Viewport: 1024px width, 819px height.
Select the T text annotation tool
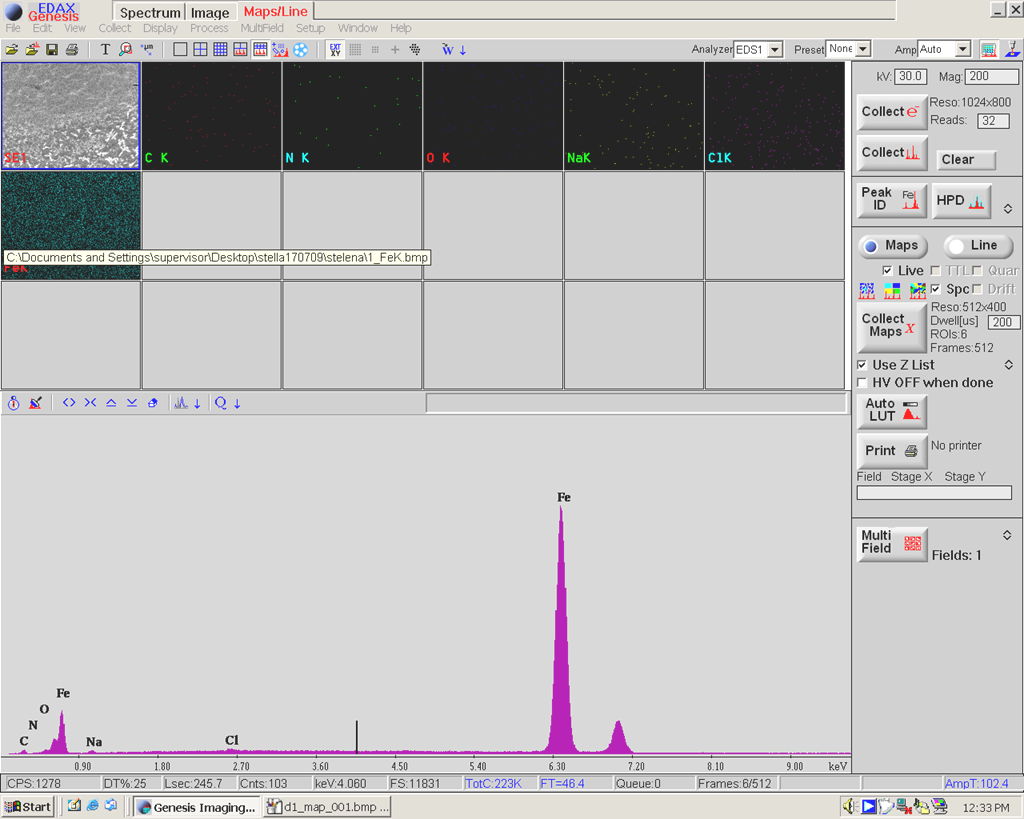click(105, 50)
